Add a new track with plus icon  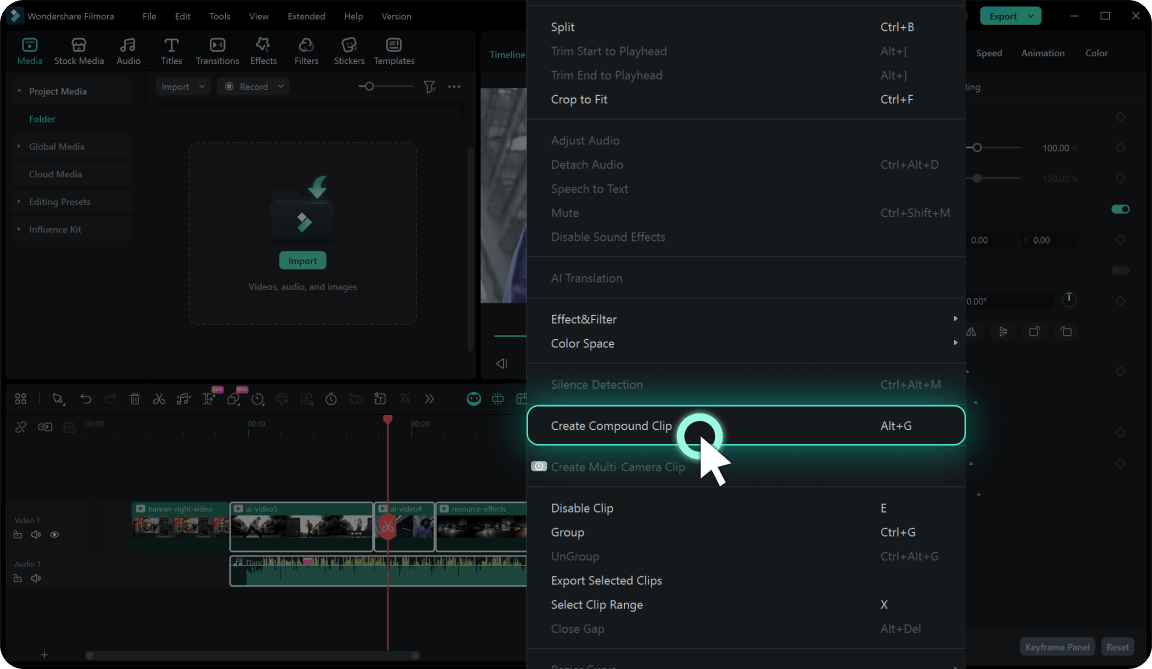tap(44, 654)
